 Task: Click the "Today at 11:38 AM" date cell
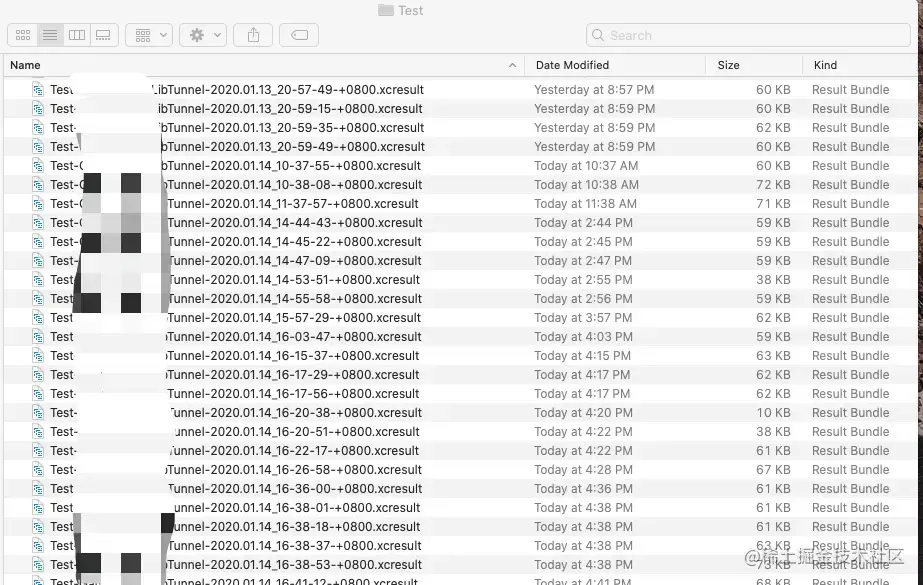pos(585,204)
